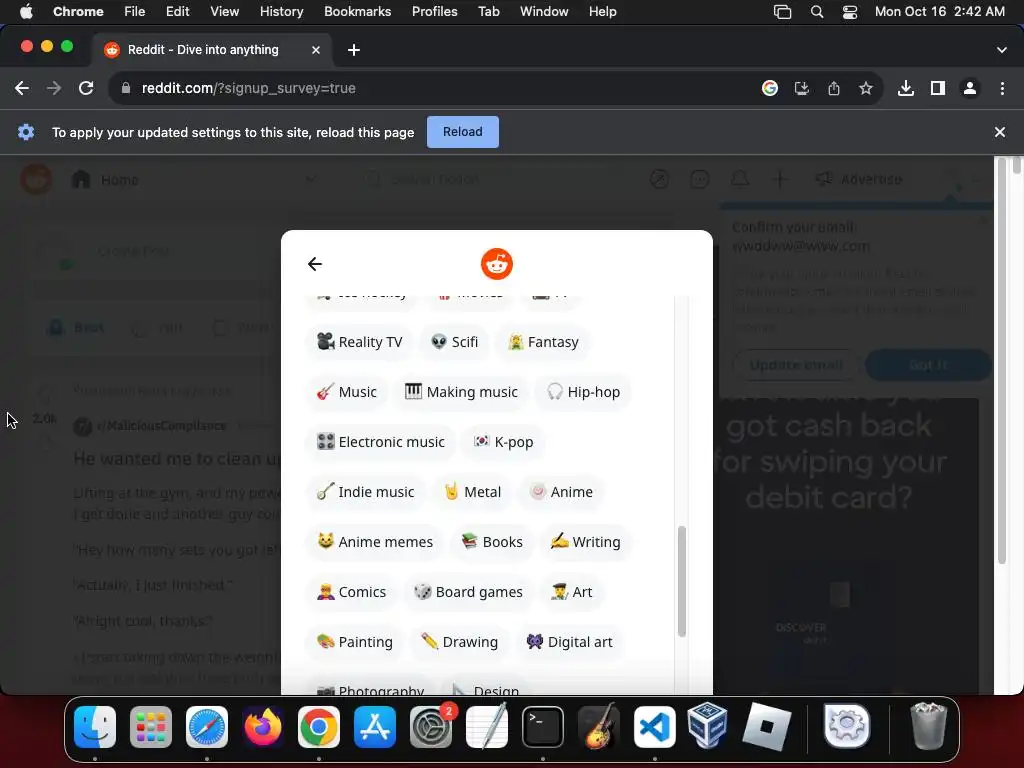Open Control Center in menu bar
The height and width of the screenshot is (768, 1024).
pos(850,12)
